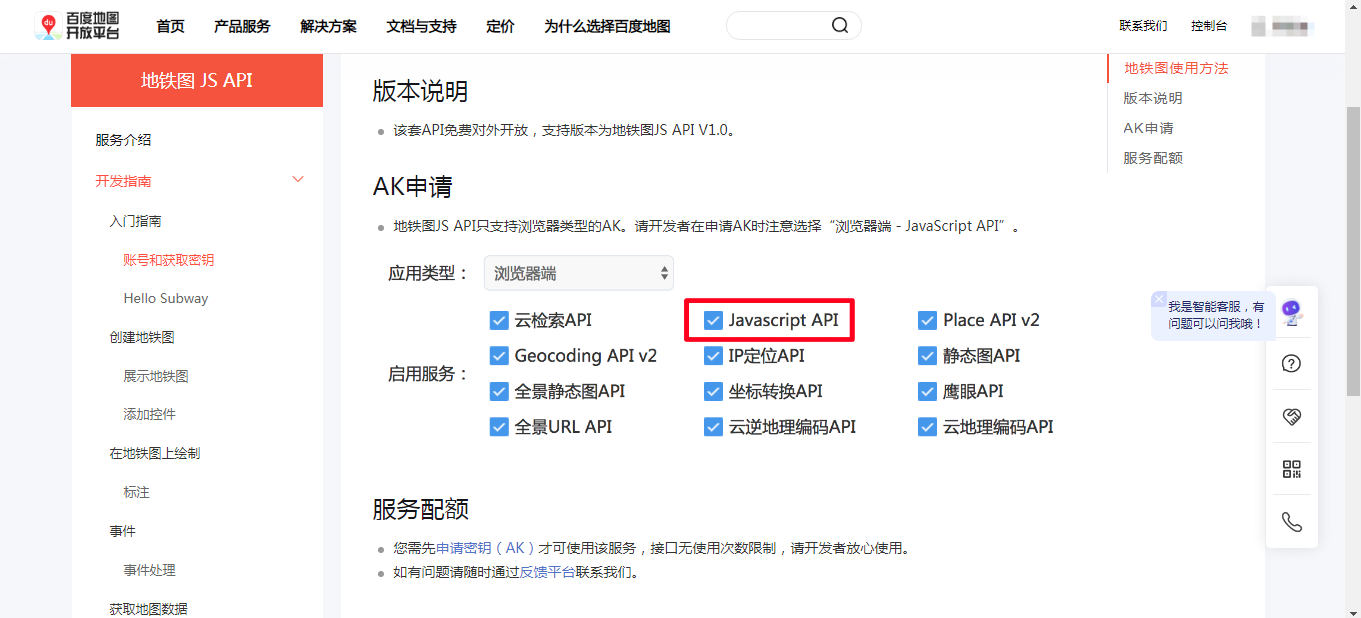
Task: Click inside the header search field
Action: tap(778, 26)
